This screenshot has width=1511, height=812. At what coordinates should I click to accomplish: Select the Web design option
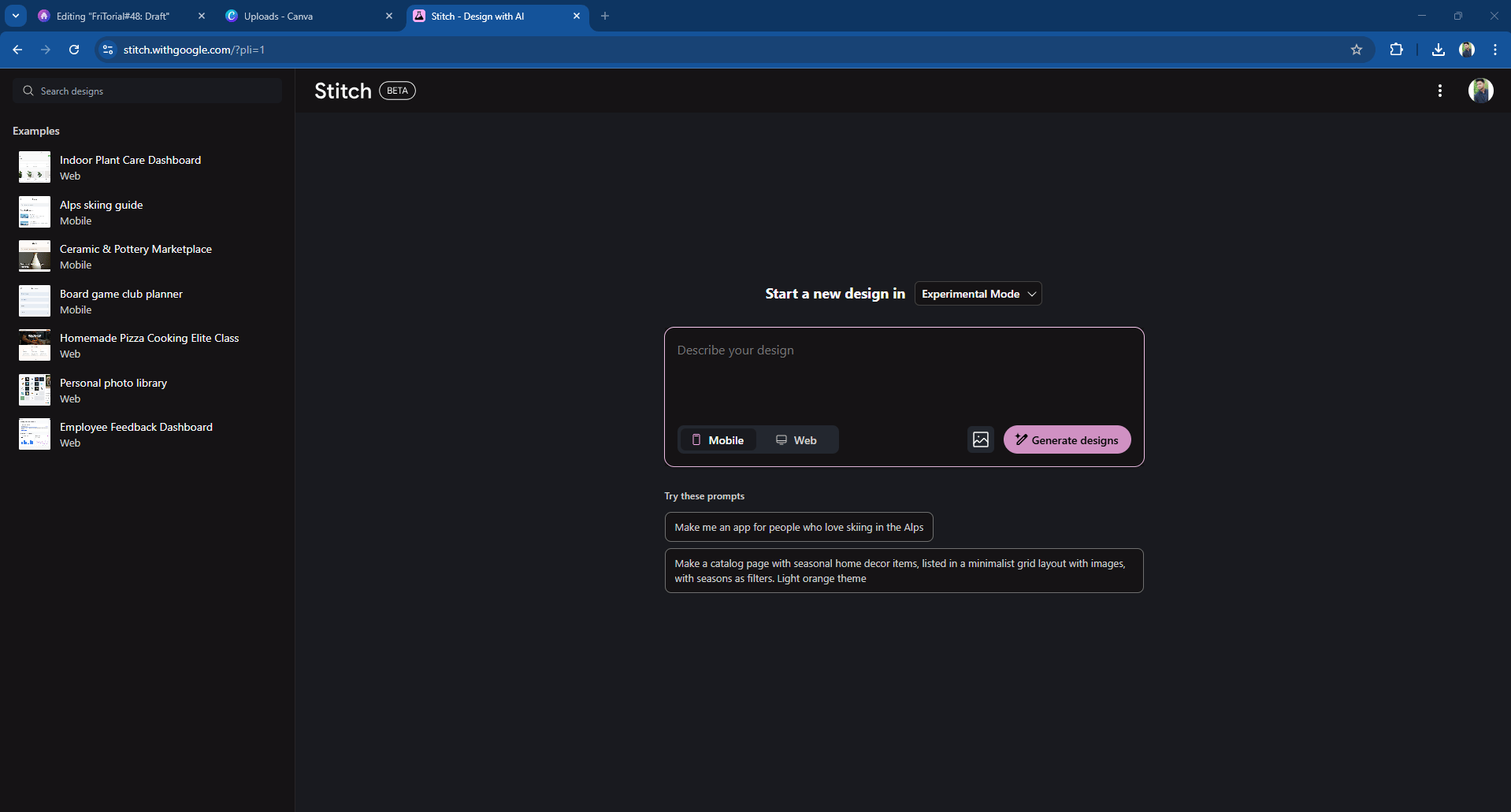point(796,439)
